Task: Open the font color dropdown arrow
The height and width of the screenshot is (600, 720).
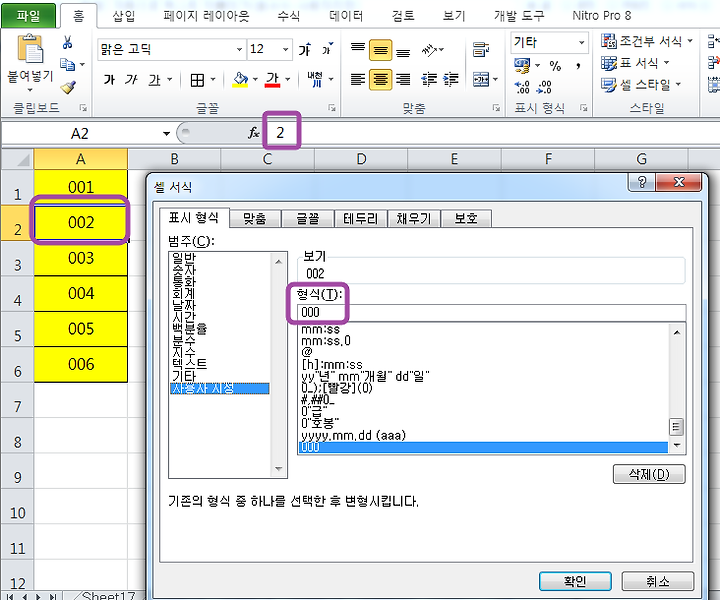Action: tap(288, 80)
